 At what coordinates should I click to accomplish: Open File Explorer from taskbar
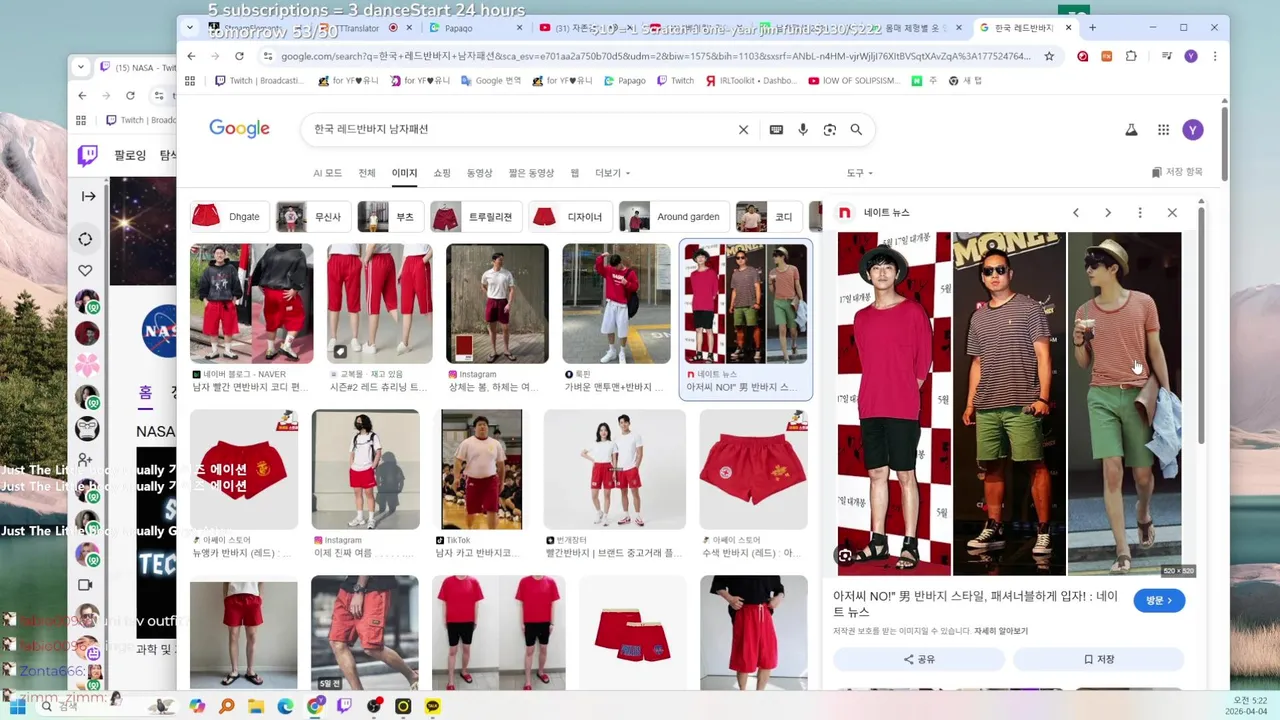coord(256,706)
